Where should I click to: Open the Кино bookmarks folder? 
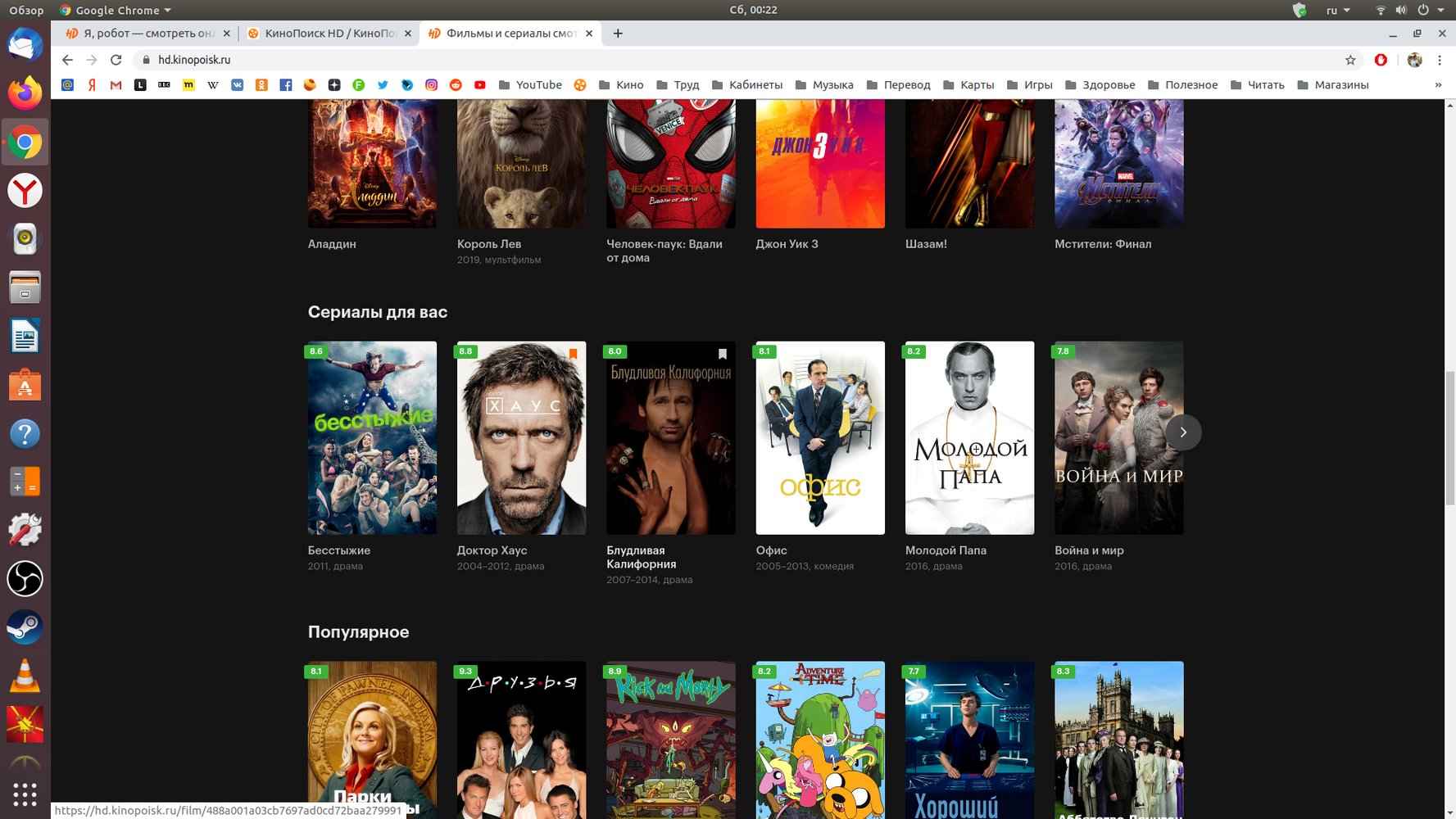click(621, 85)
